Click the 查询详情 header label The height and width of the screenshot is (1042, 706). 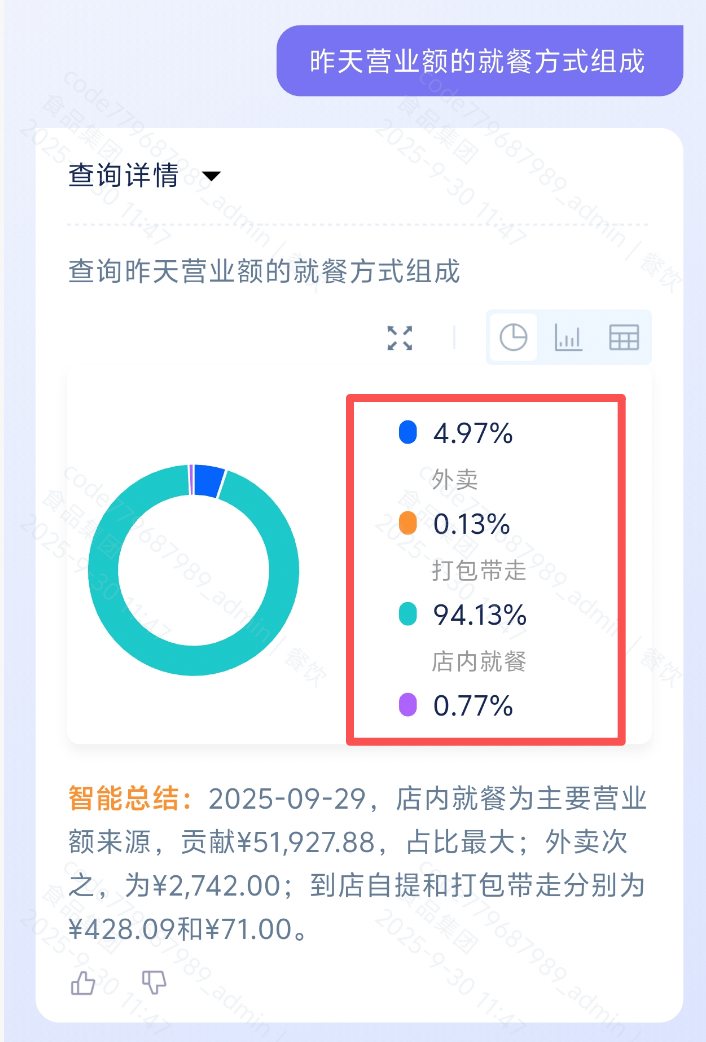coord(123,176)
